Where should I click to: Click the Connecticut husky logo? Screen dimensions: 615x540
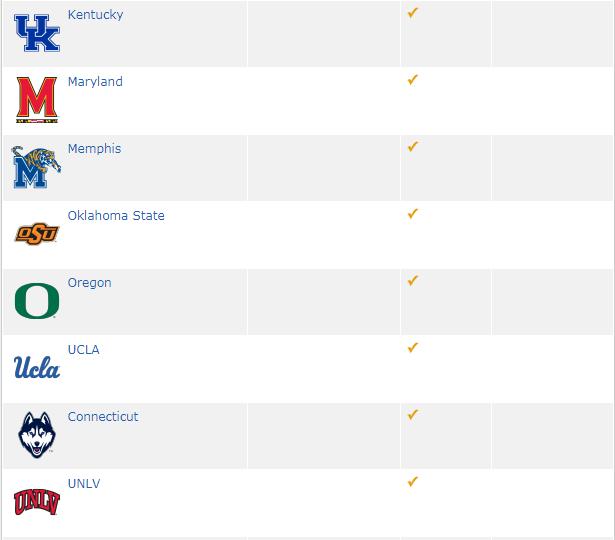tap(37, 435)
